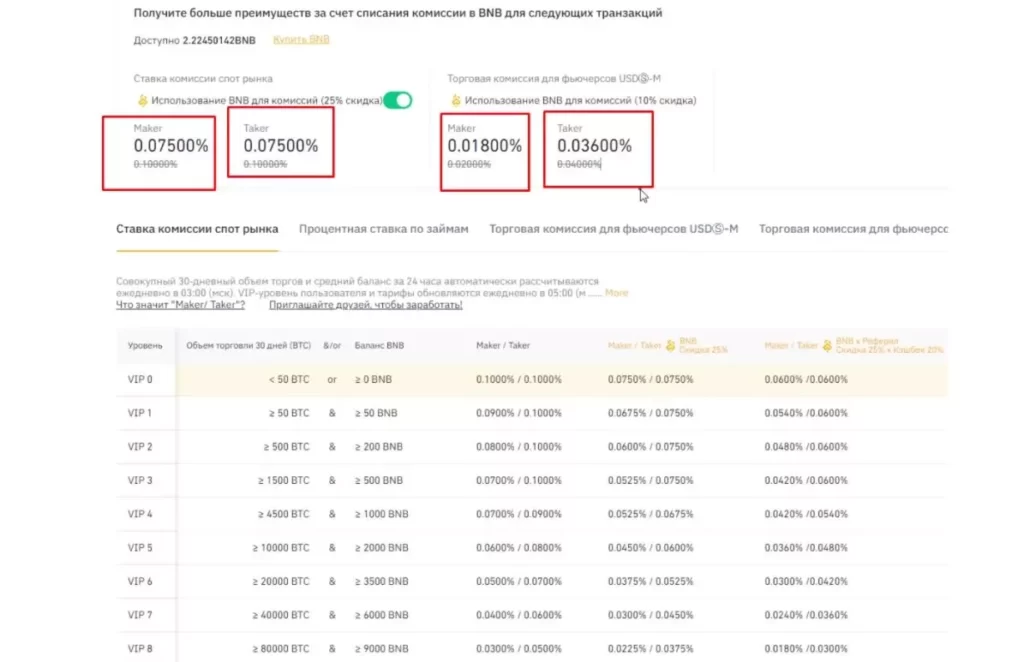Open the rightmost 'Торговая комиссия для фьючерс' tab
This screenshot has height=662, width=1024.
853,228
